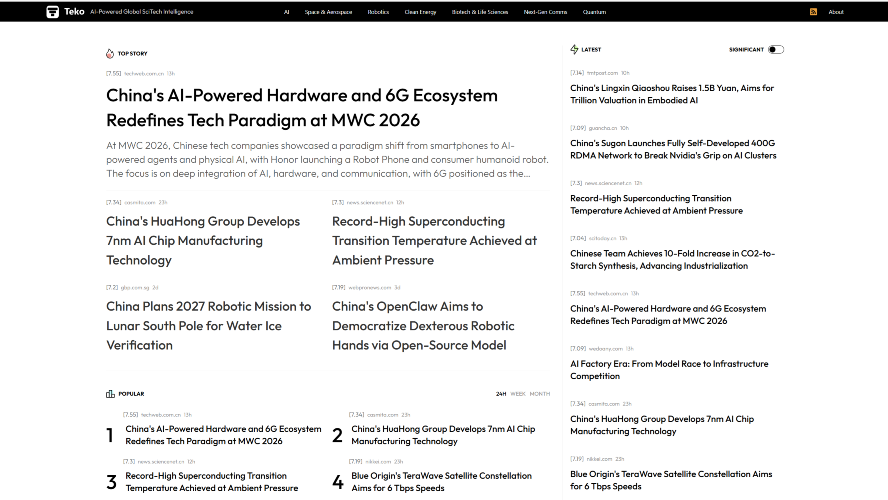Click the Latest lightning bolt icon

(574, 49)
